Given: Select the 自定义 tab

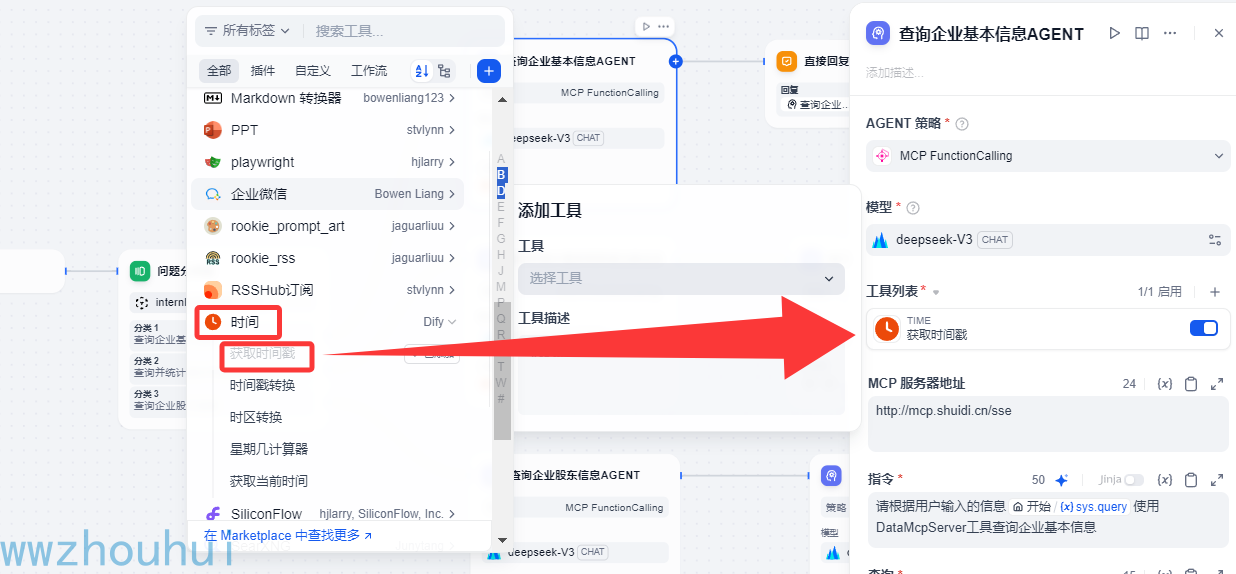Looking at the screenshot, I should pos(313,71).
